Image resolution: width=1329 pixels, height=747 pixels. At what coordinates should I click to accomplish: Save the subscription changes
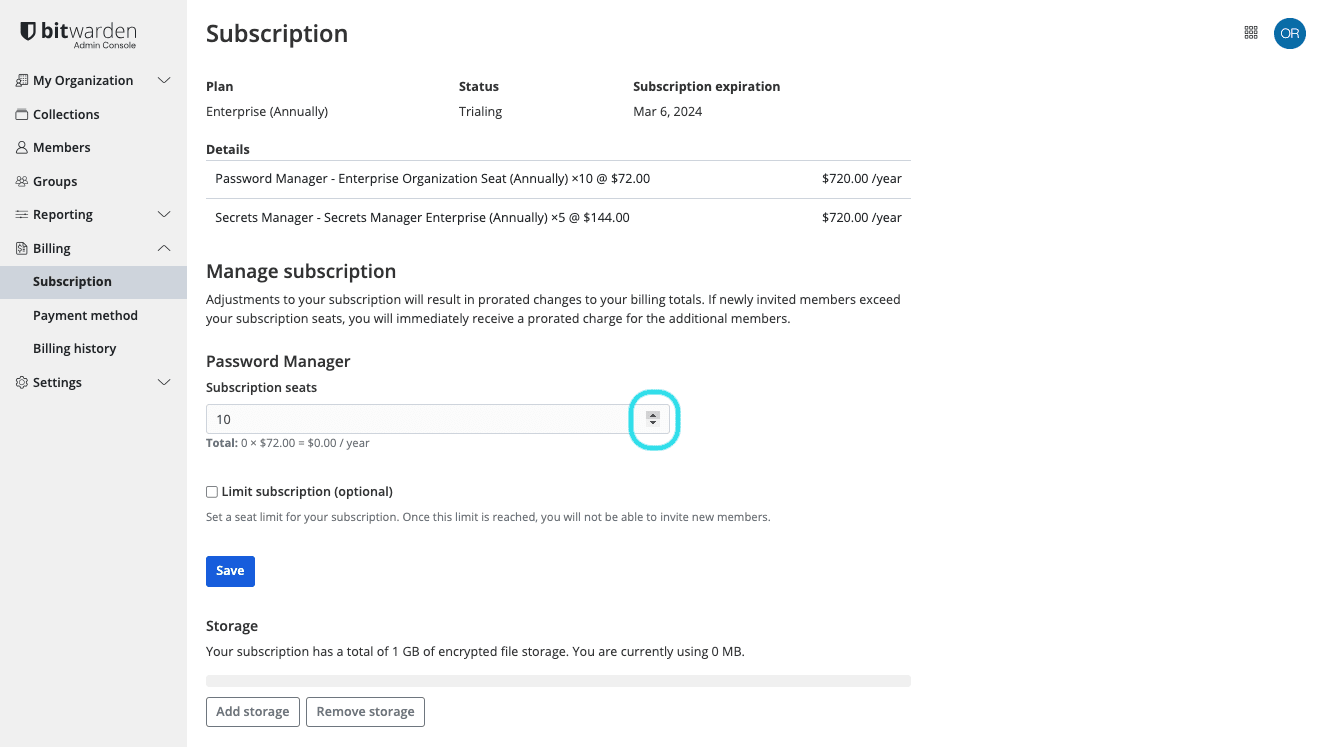[230, 571]
